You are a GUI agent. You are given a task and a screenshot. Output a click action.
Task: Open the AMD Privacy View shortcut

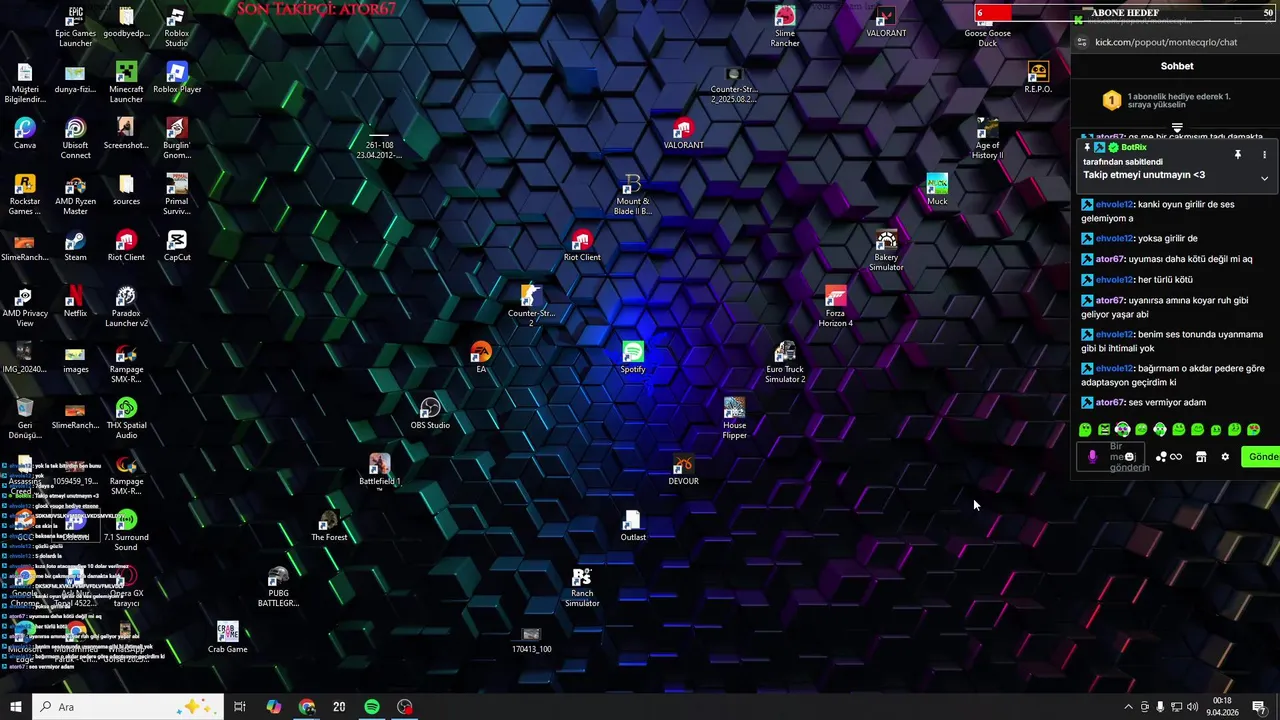click(25, 306)
